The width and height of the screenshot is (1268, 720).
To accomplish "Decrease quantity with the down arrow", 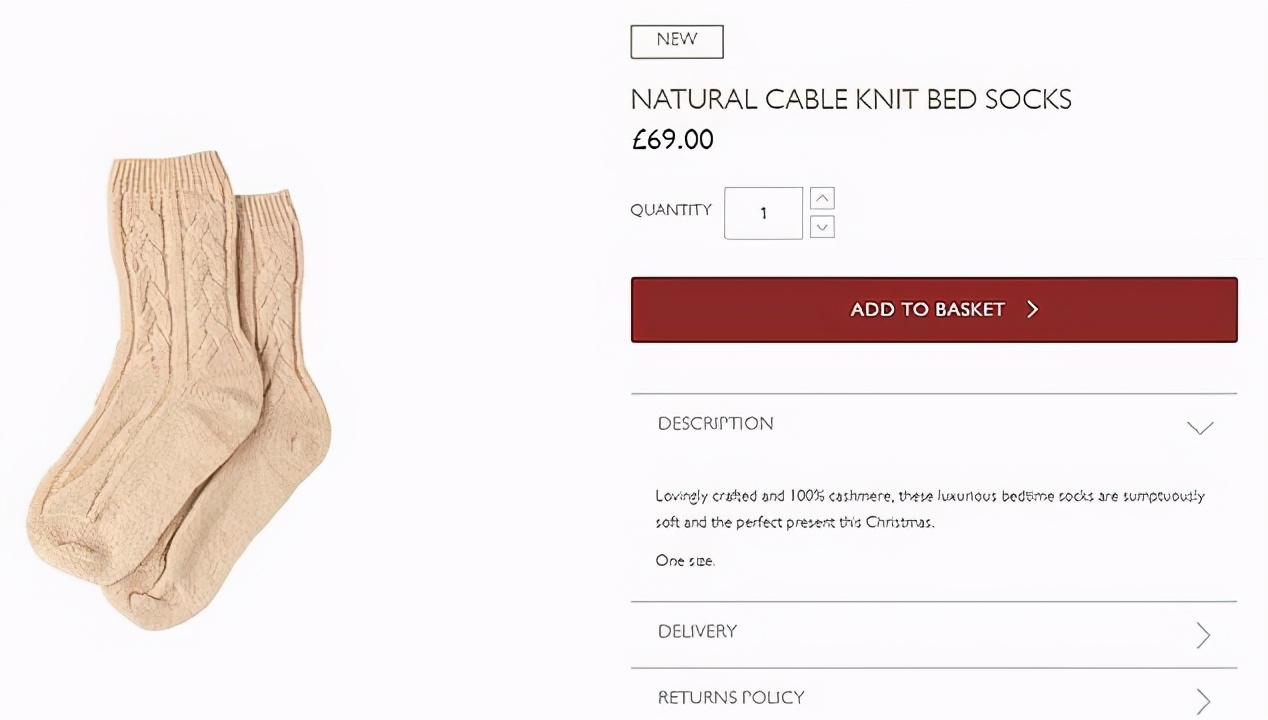I will [x=822, y=227].
